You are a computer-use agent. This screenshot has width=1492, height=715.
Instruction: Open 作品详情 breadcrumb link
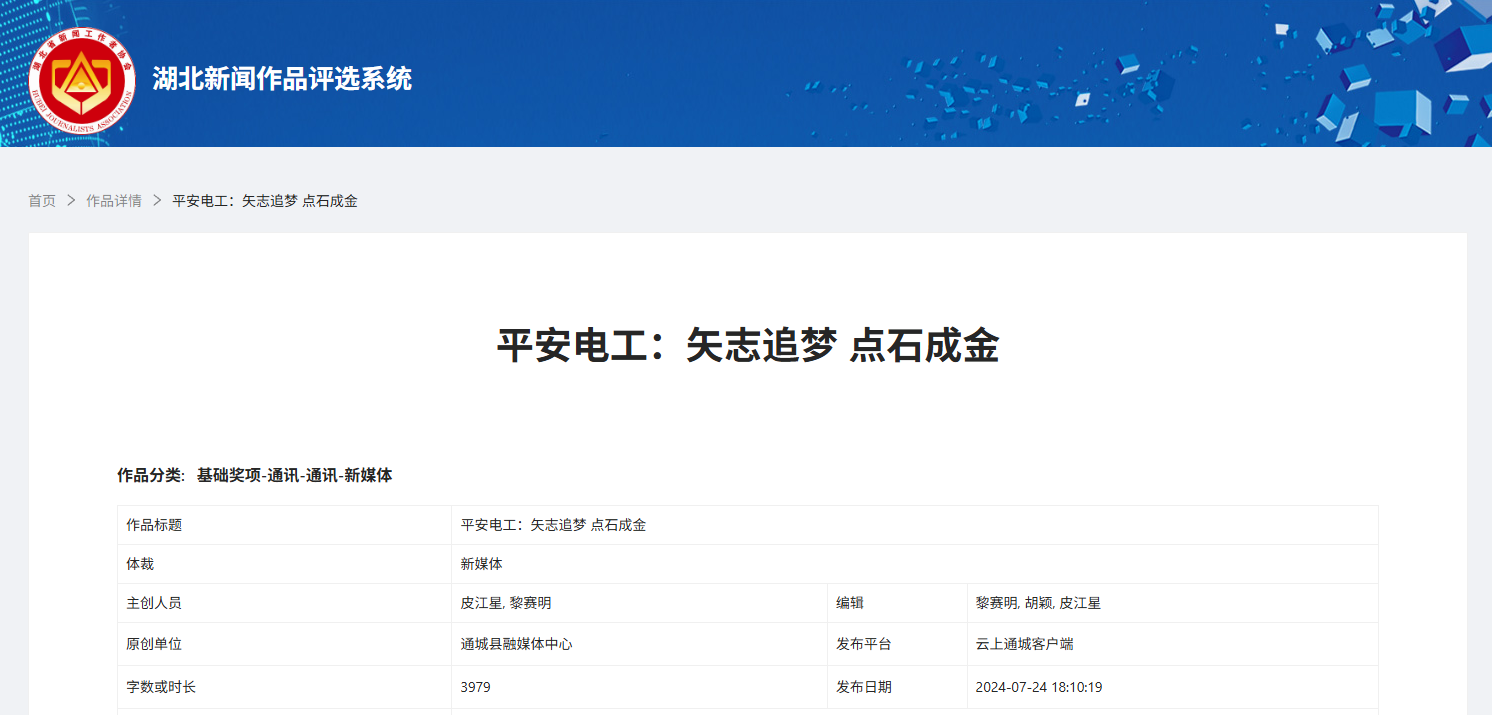point(114,201)
